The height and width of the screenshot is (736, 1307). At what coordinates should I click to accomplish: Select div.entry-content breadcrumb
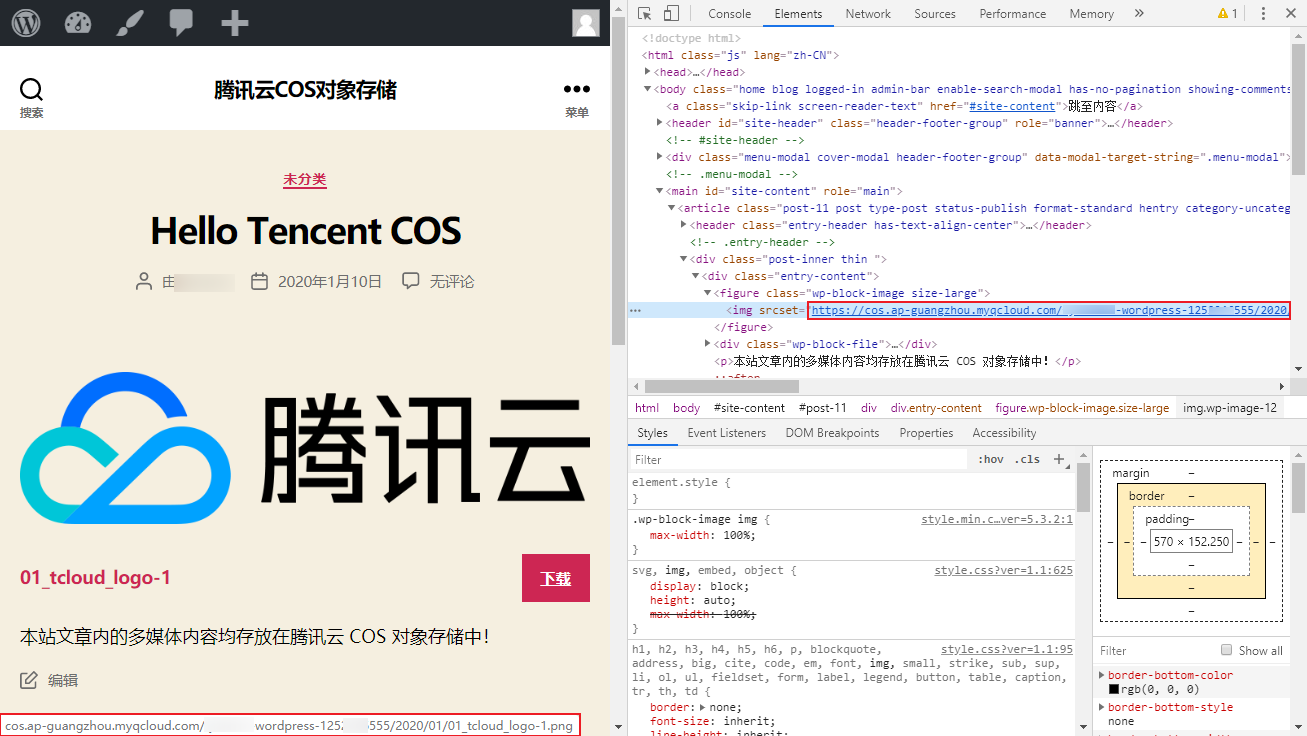point(936,408)
